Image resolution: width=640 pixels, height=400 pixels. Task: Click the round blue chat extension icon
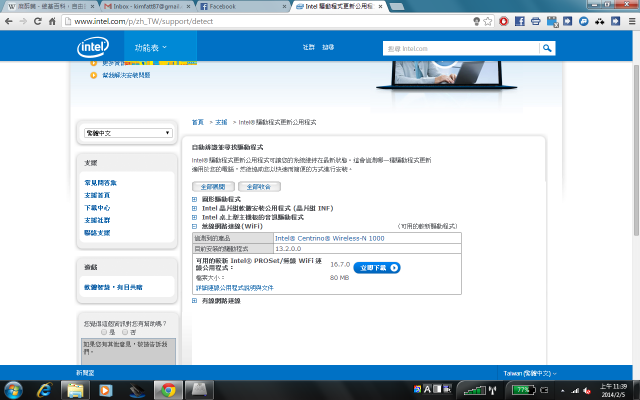pyautogui.click(x=584, y=21)
